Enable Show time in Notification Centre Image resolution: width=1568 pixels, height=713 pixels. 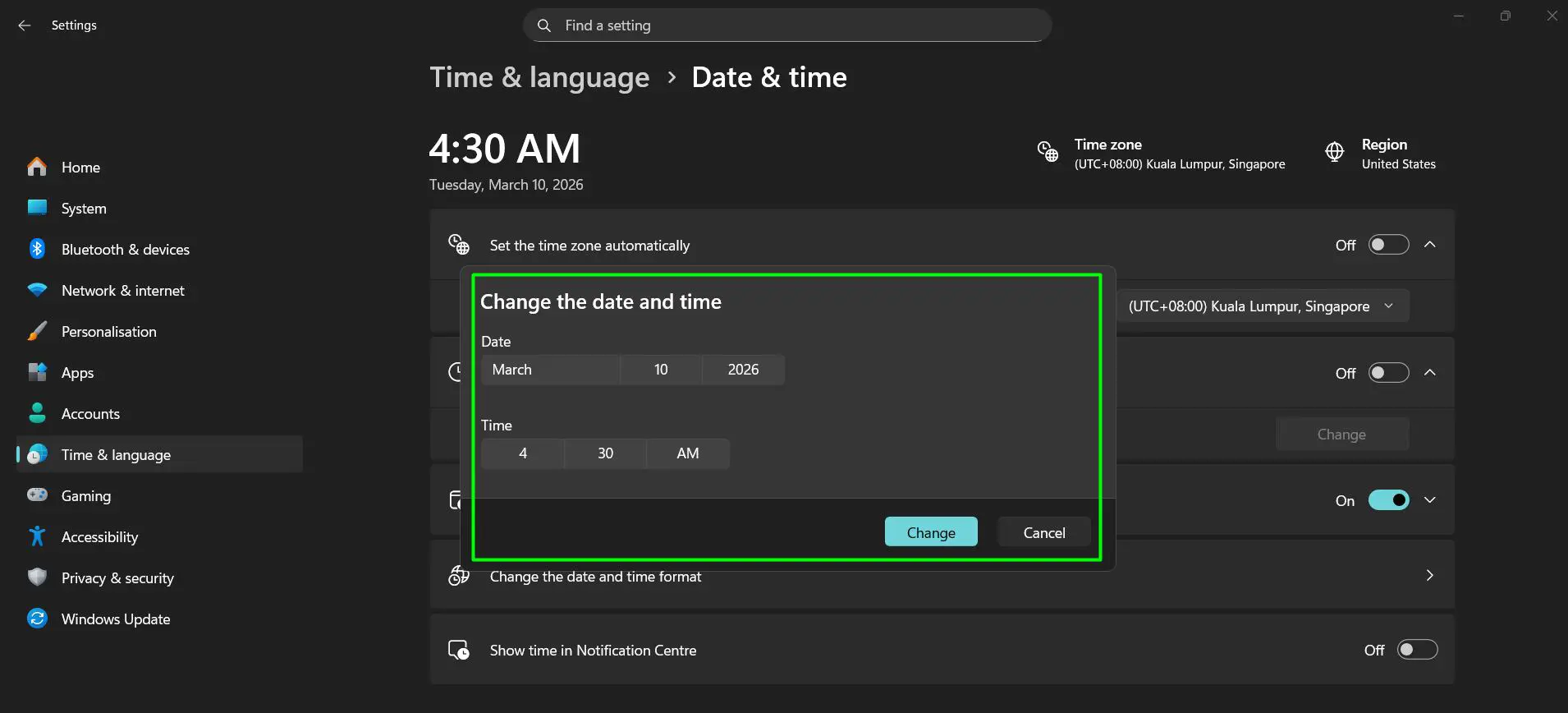(x=1418, y=650)
